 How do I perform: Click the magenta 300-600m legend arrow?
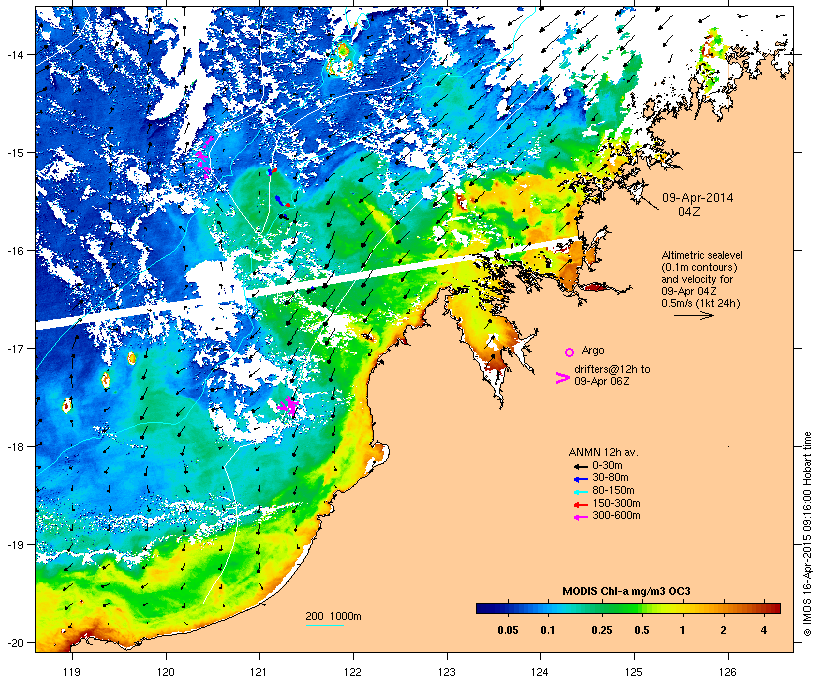tap(580, 517)
